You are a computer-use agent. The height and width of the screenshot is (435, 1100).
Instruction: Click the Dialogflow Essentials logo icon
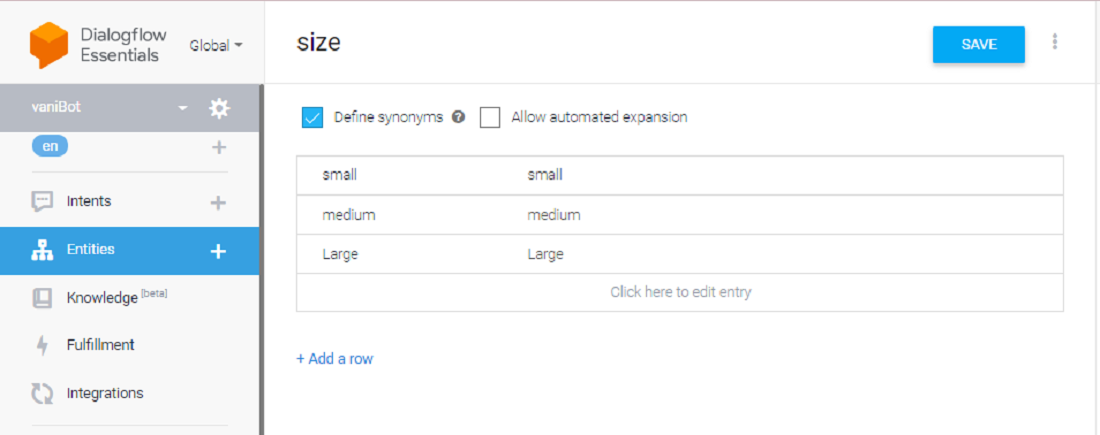(48, 45)
